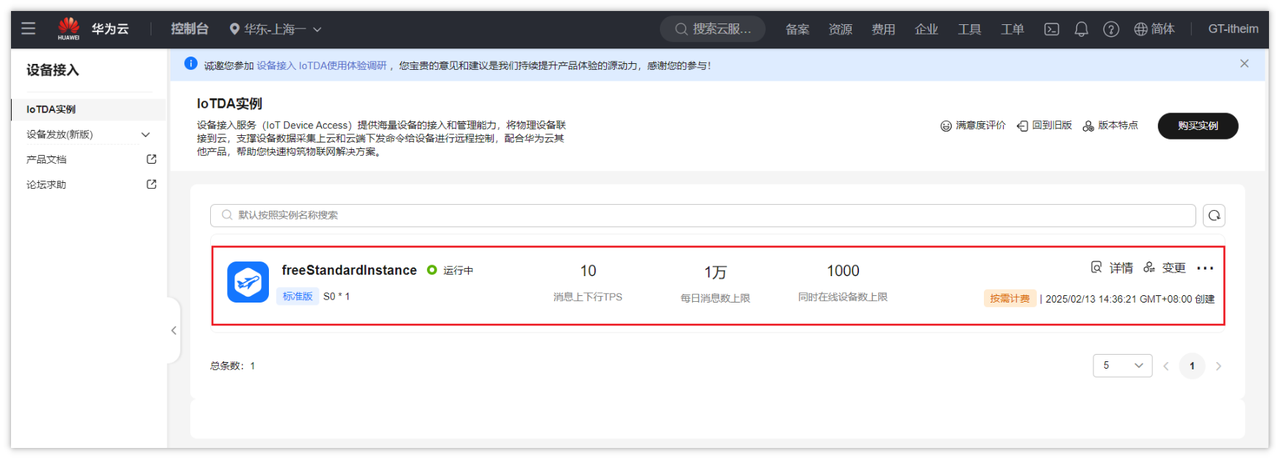Click the 设备接入 sidebar title

click(53, 70)
